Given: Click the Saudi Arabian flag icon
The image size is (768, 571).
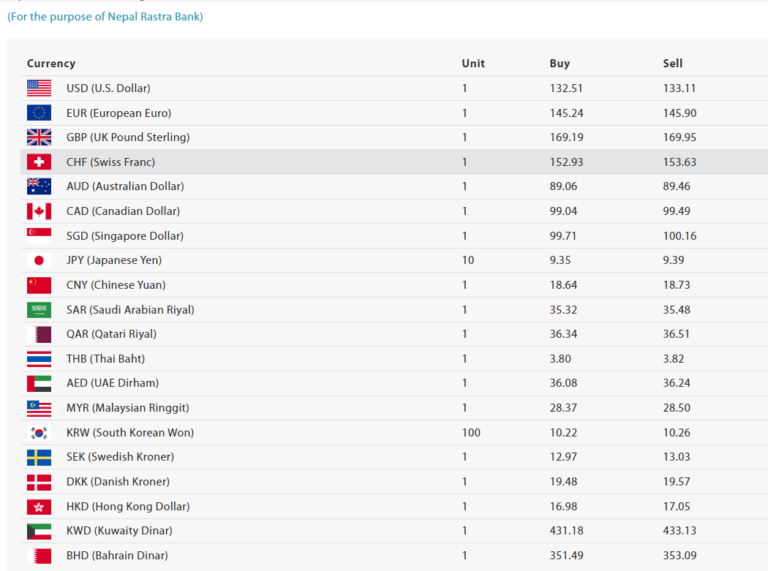Looking at the screenshot, I should (x=39, y=309).
